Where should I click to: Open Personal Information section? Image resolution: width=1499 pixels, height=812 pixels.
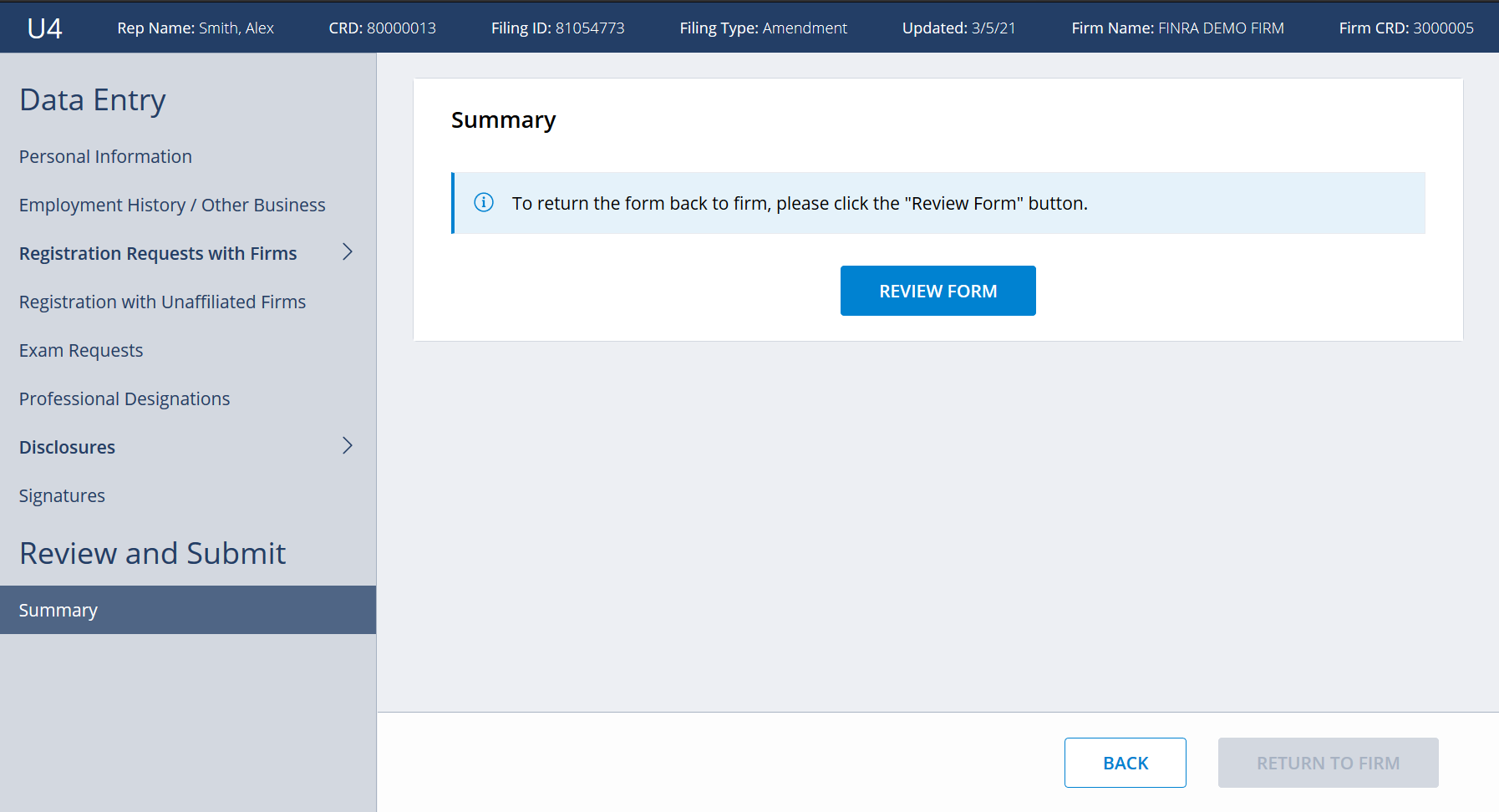click(105, 157)
